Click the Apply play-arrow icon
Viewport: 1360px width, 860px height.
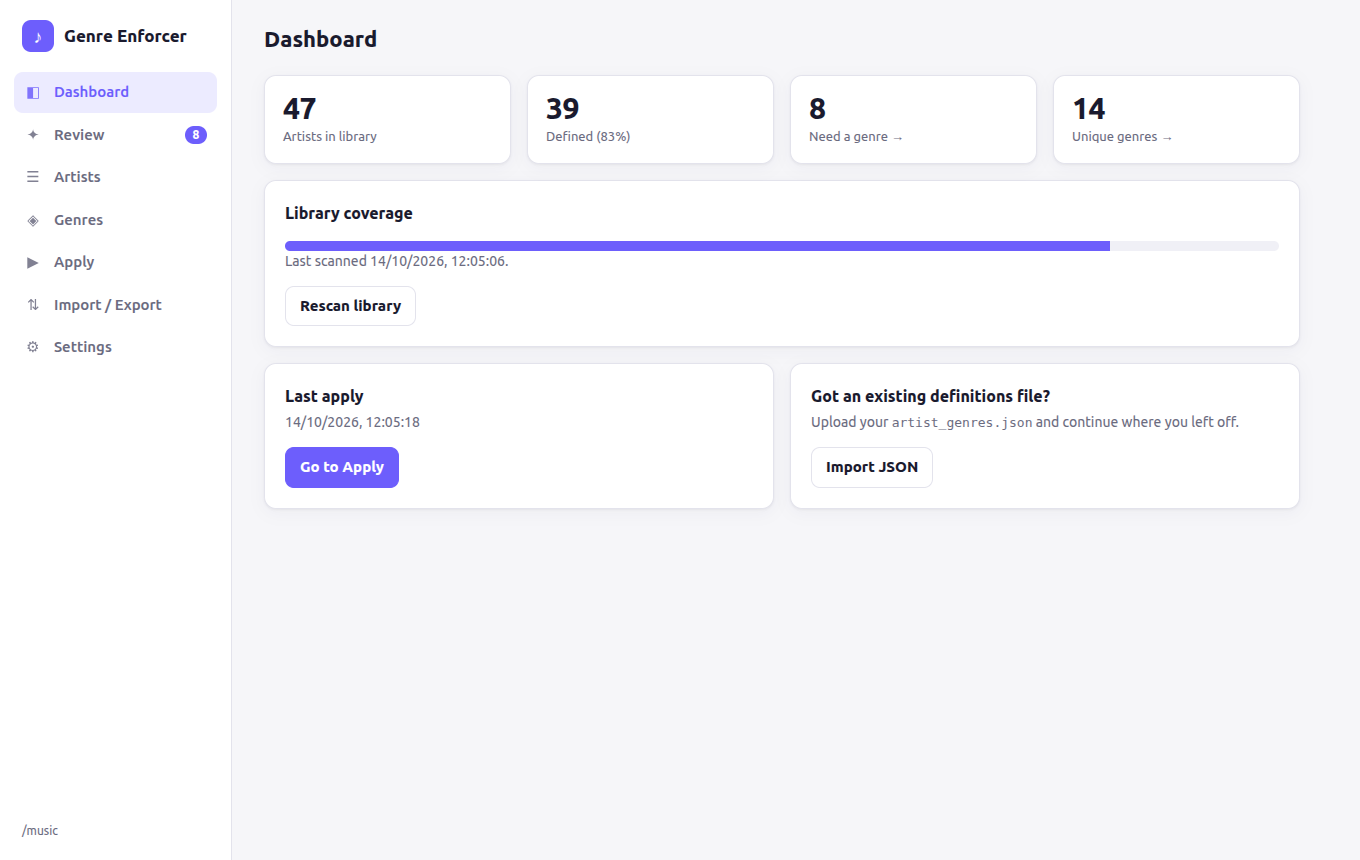(x=33, y=262)
